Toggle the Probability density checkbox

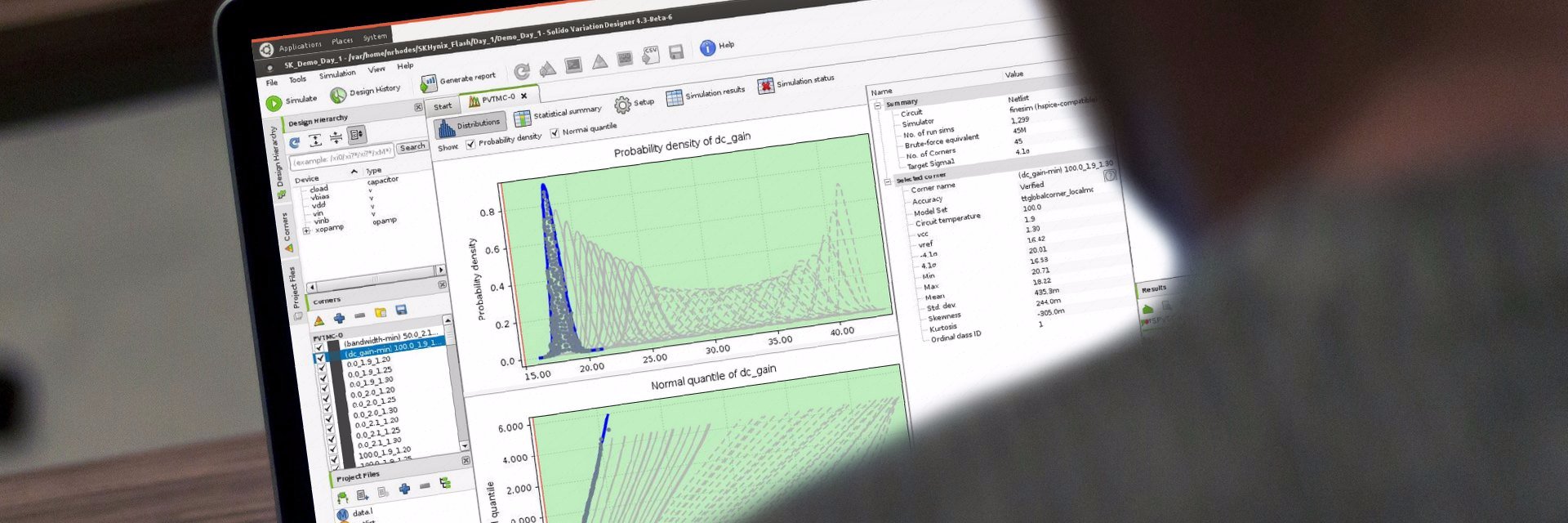470,145
